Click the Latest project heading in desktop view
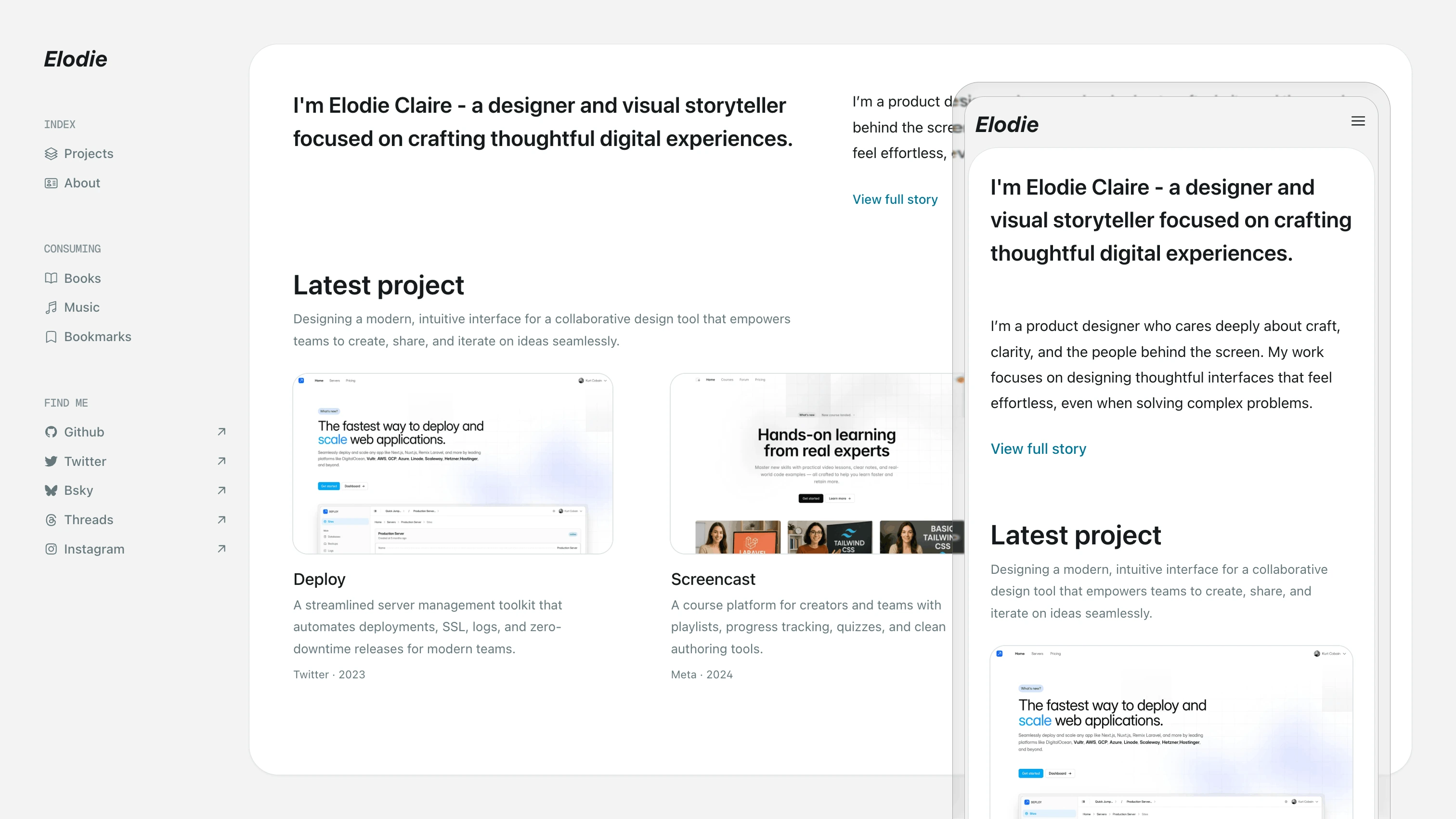Screen dimensions: 1456x819 tap(378, 285)
